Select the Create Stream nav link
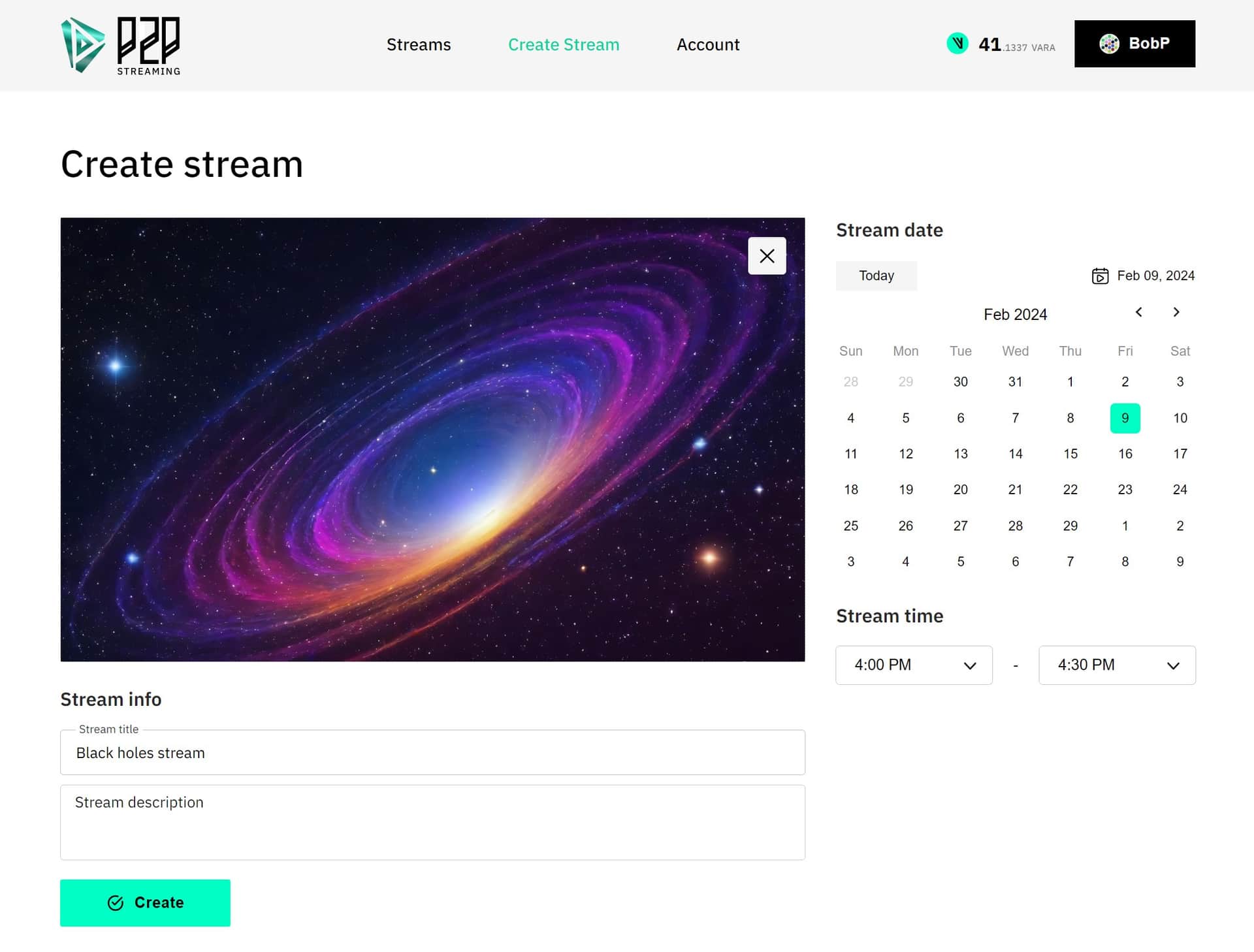 point(564,44)
